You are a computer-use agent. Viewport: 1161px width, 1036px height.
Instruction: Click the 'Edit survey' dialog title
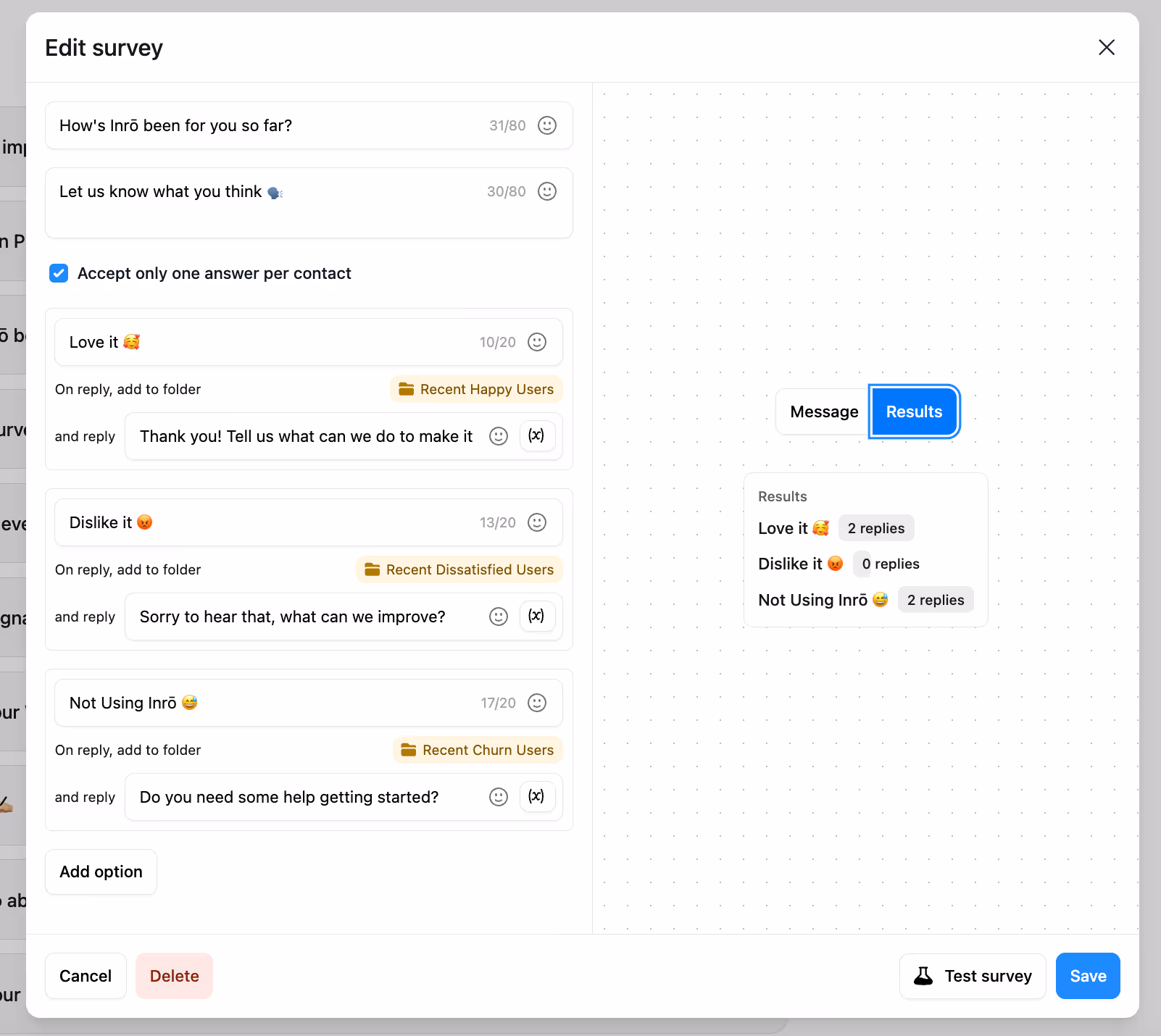pos(104,48)
